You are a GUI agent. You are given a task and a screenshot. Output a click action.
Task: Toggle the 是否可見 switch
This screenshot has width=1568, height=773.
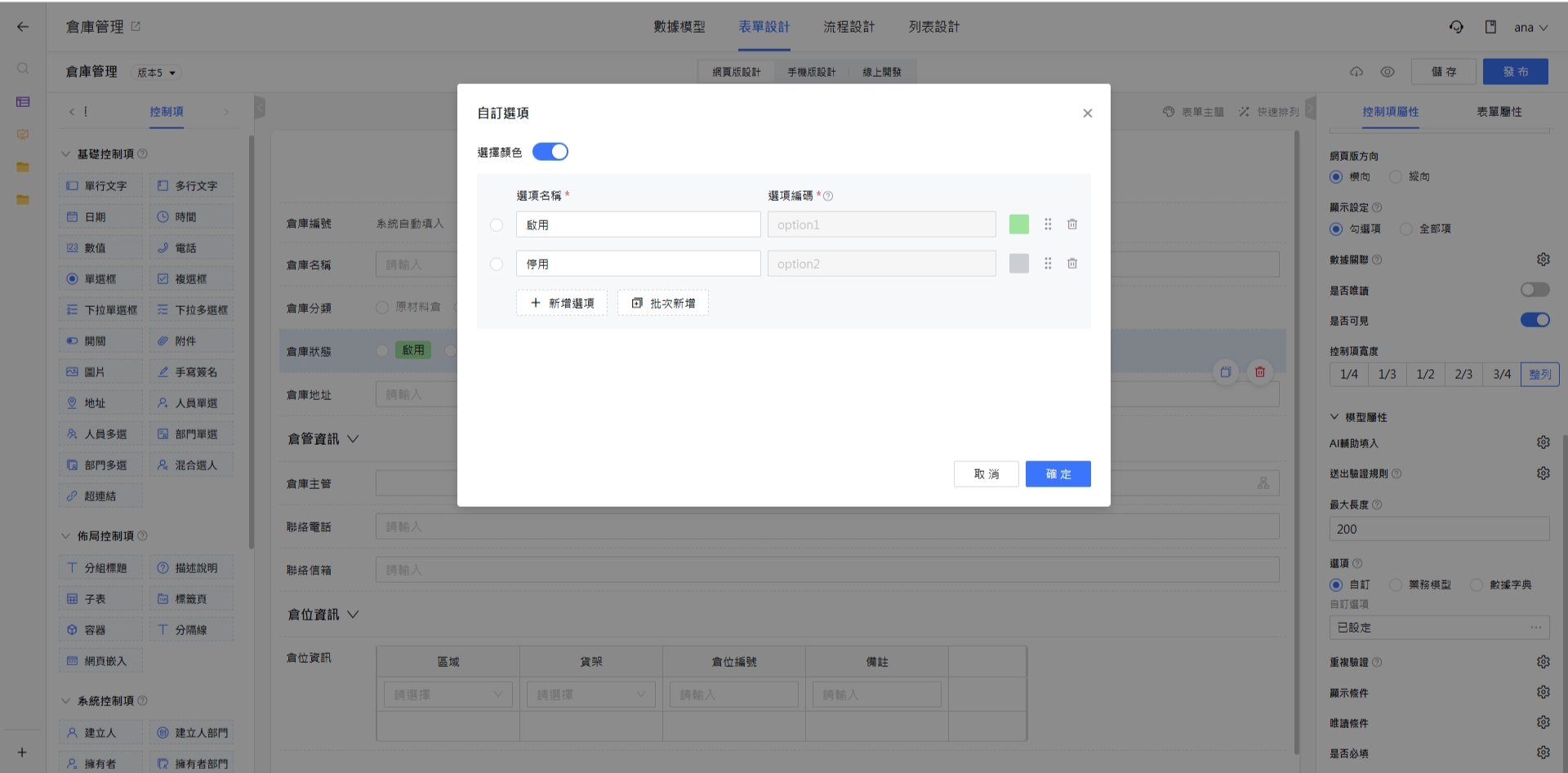1535,320
